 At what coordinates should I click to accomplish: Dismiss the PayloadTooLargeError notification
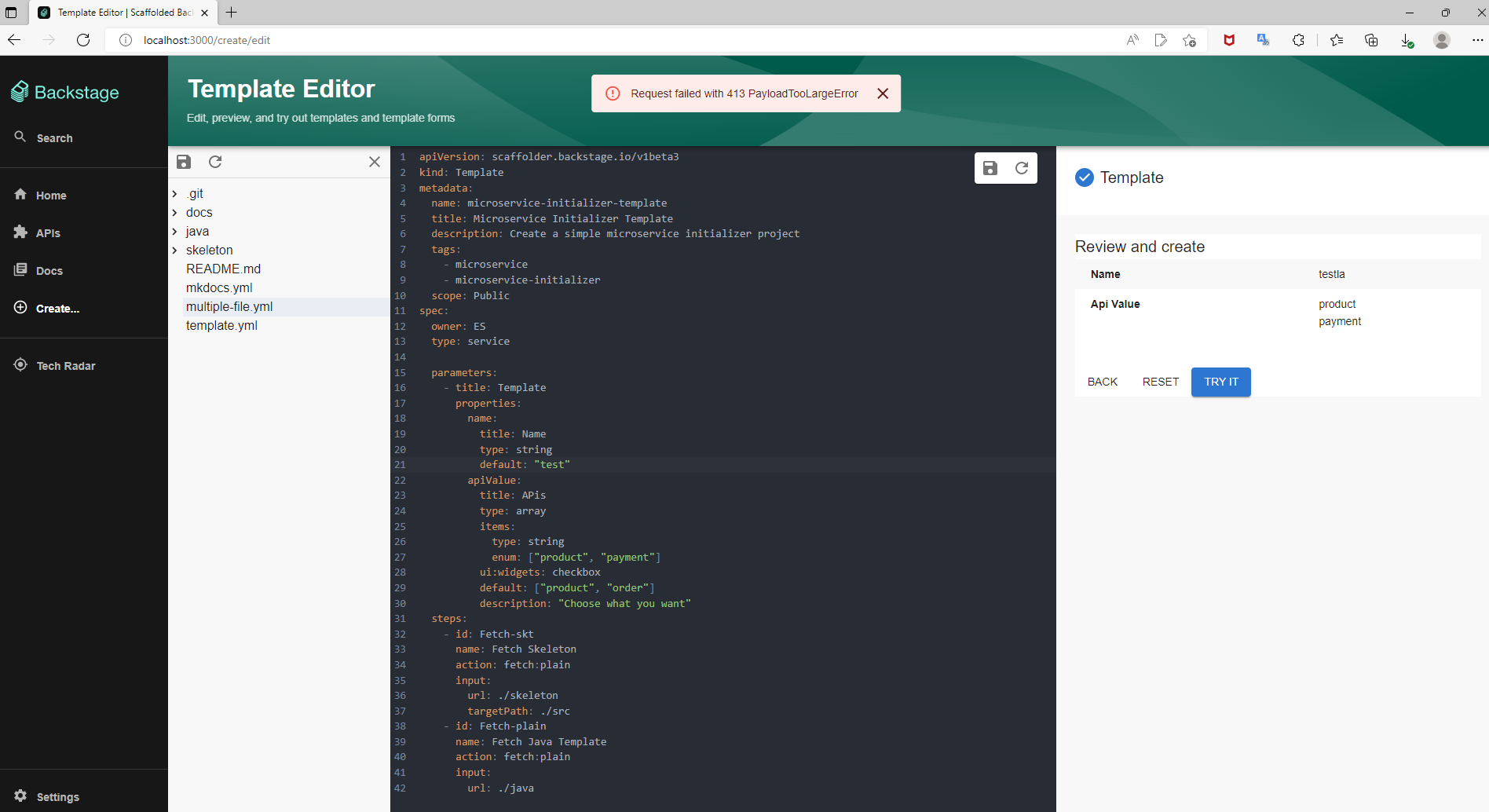click(883, 93)
